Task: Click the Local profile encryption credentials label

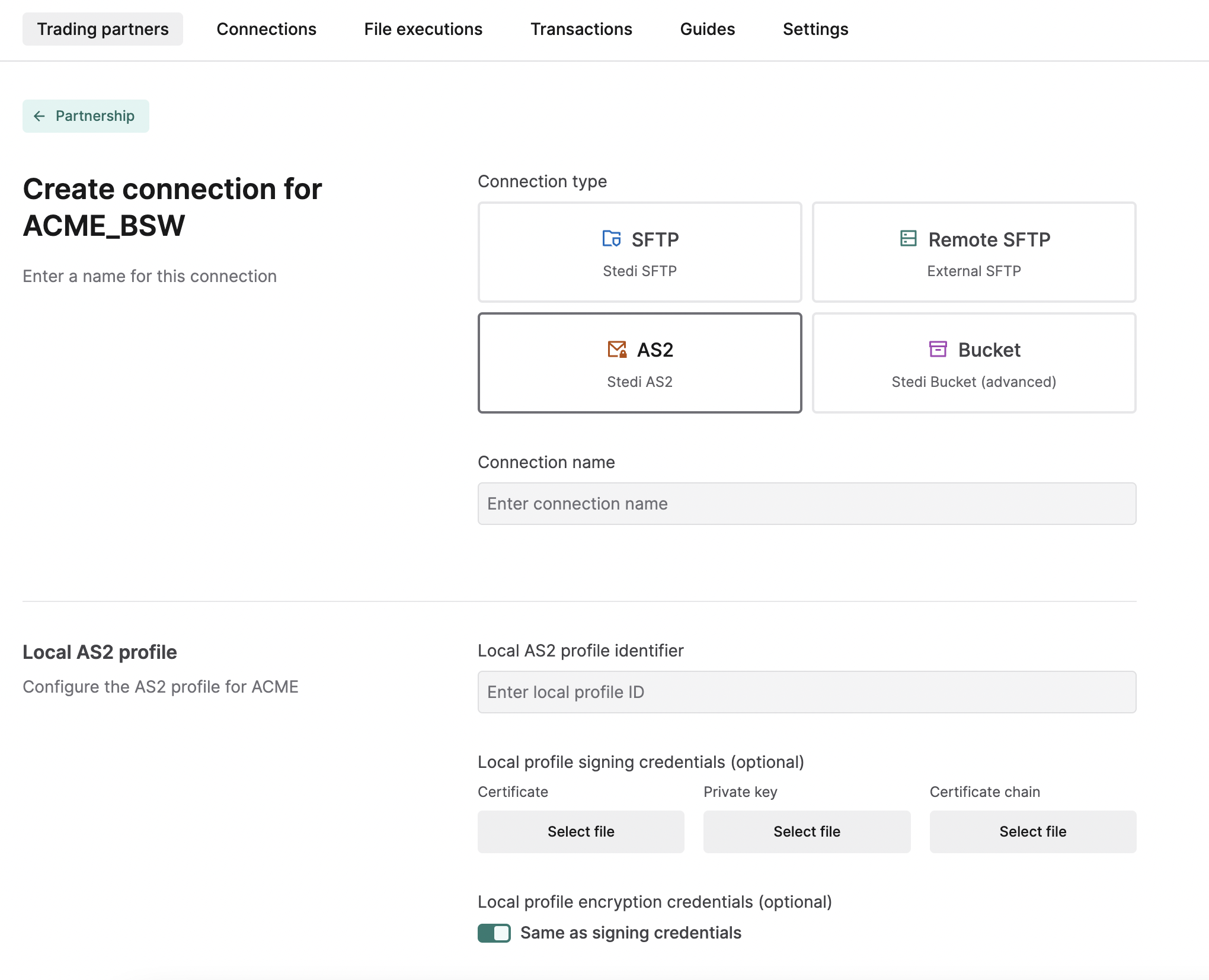Action: tap(655, 902)
